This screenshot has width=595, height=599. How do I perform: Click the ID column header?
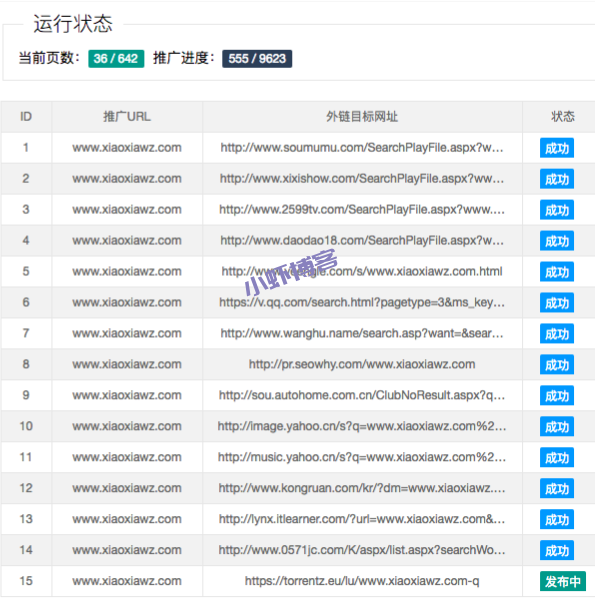[x=26, y=117]
